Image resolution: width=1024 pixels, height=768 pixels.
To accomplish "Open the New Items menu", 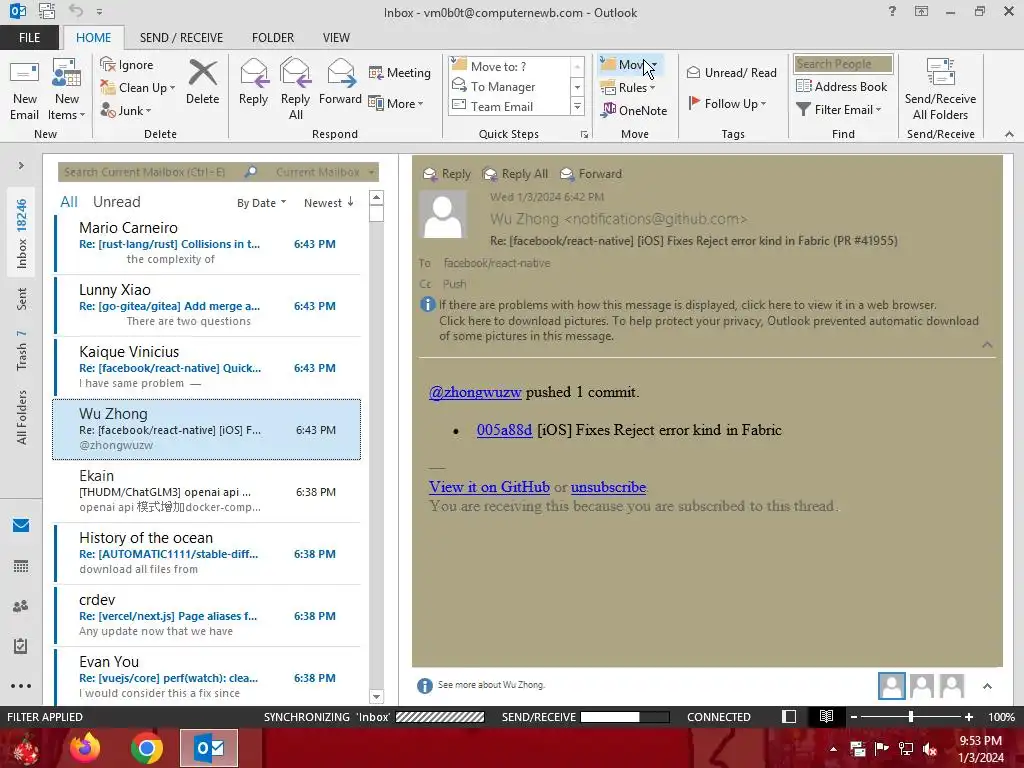I will coord(67,89).
